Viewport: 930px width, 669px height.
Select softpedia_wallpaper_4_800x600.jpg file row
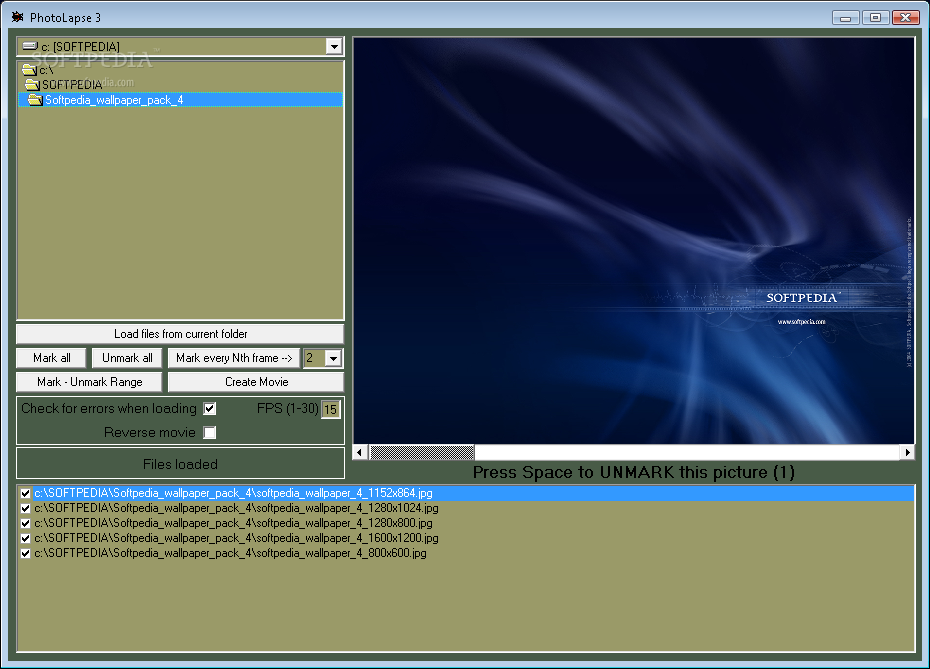tap(466, 553)
